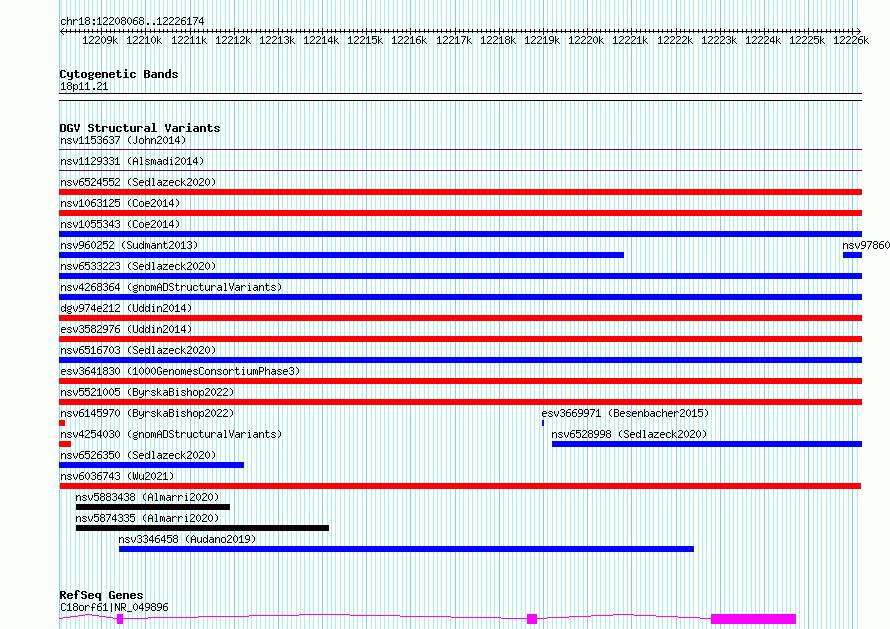
Task: Select nsv5883438 (Almarri2020) label
Action: [x=147, y=497]
